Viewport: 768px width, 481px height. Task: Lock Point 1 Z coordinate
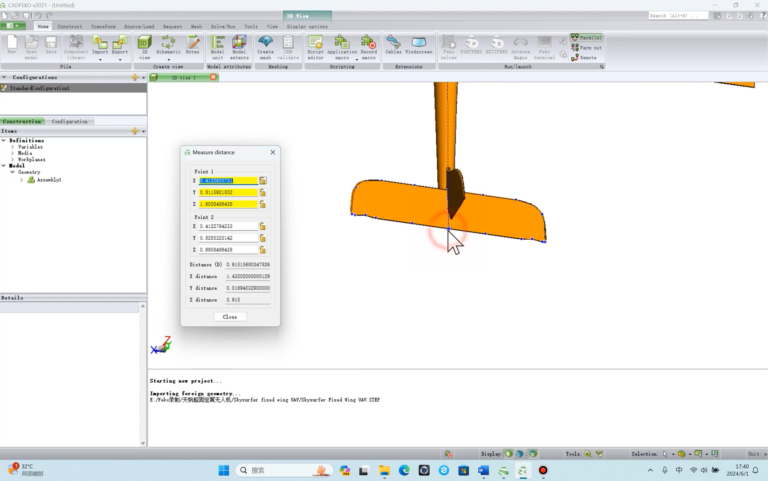click(263, 204)
